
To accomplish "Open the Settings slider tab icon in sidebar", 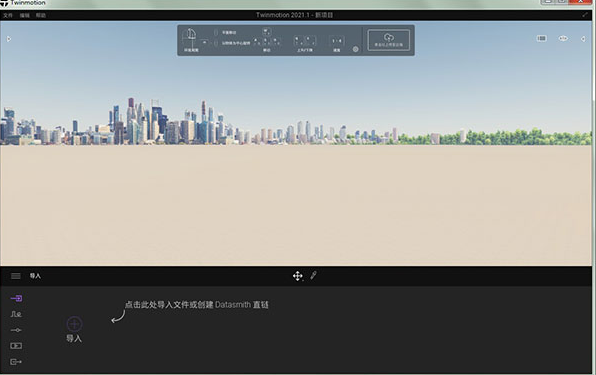I will pyautogui.click(x=16, y=330).
